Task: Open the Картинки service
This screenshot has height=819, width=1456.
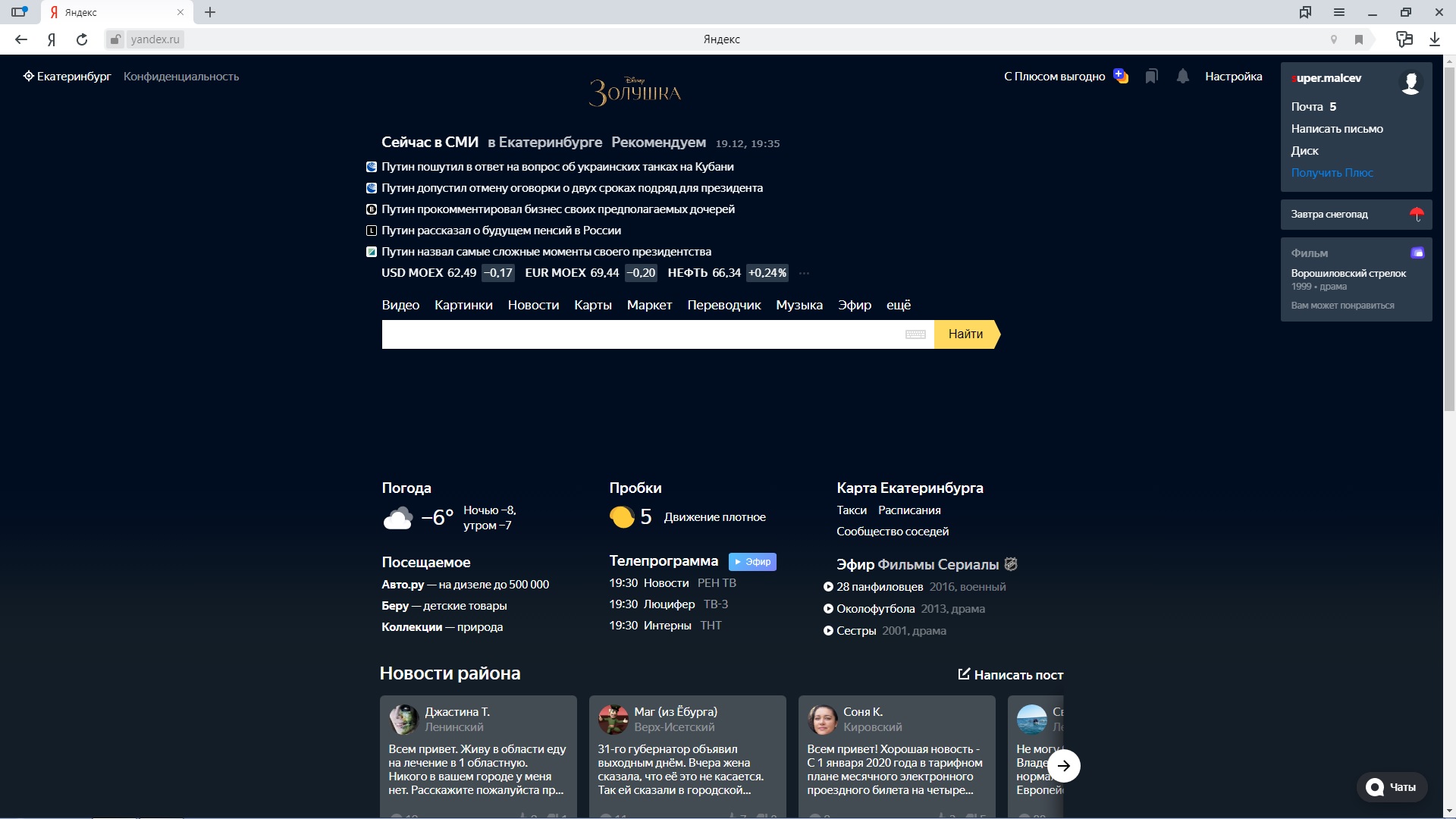Action: 463,305
